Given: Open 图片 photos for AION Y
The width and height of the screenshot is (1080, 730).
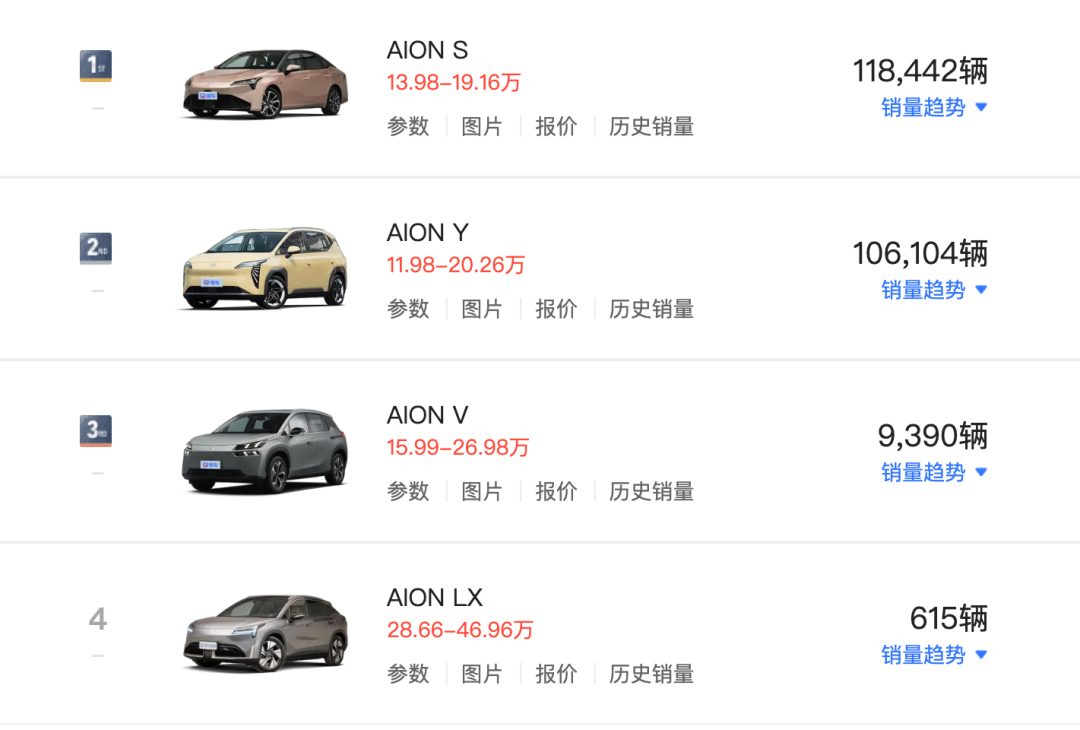Looking at the screenshot, I should pos(482,309).
